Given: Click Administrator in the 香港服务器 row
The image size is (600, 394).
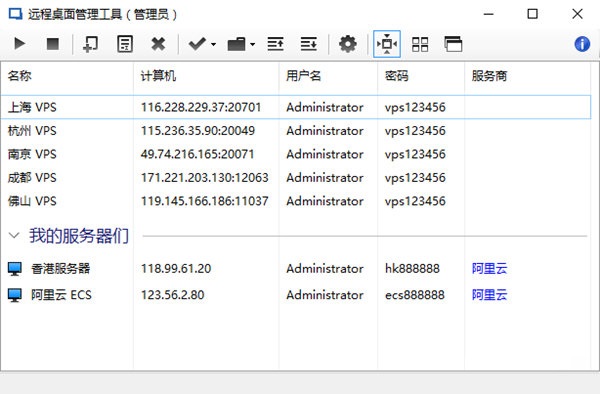Looking at the screenshot, I should click(x=325, y=269).
